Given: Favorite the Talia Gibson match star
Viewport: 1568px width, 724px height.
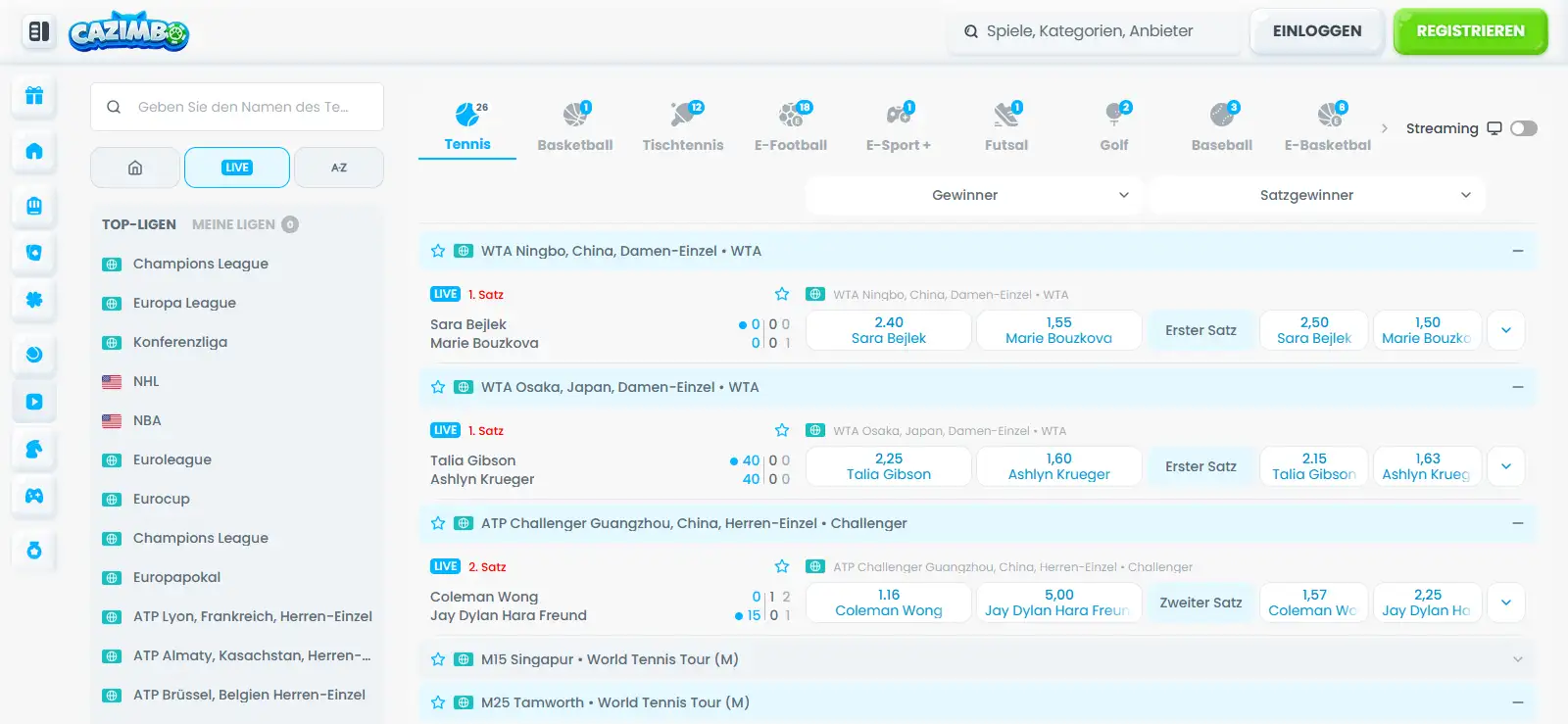Looking at the screenshot, I should (x=782, y=430).
